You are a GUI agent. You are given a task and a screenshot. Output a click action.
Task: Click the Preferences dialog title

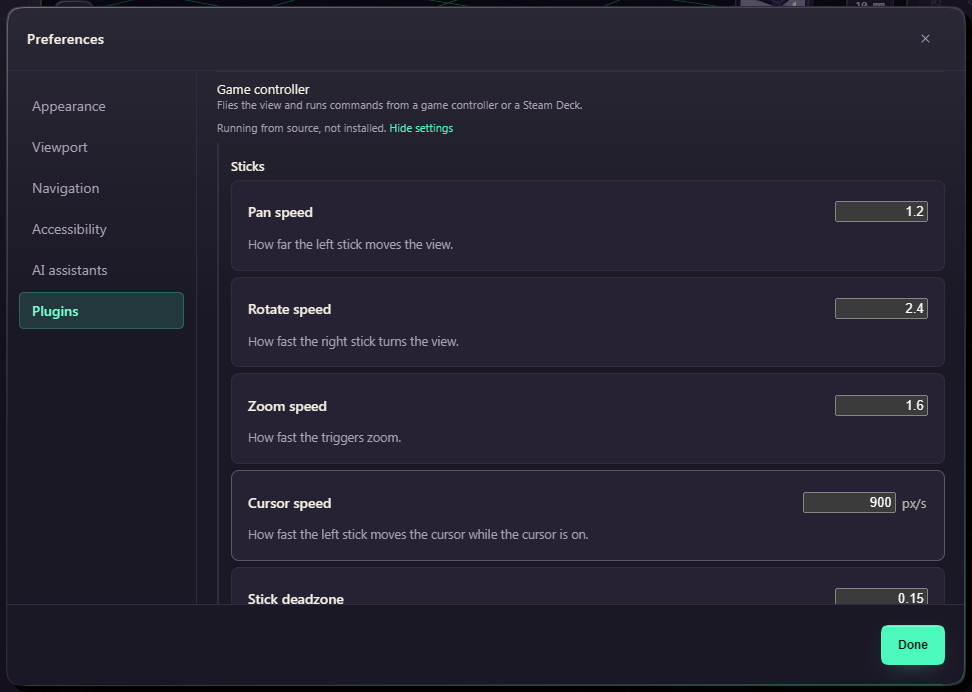click(x=65, y=39)
